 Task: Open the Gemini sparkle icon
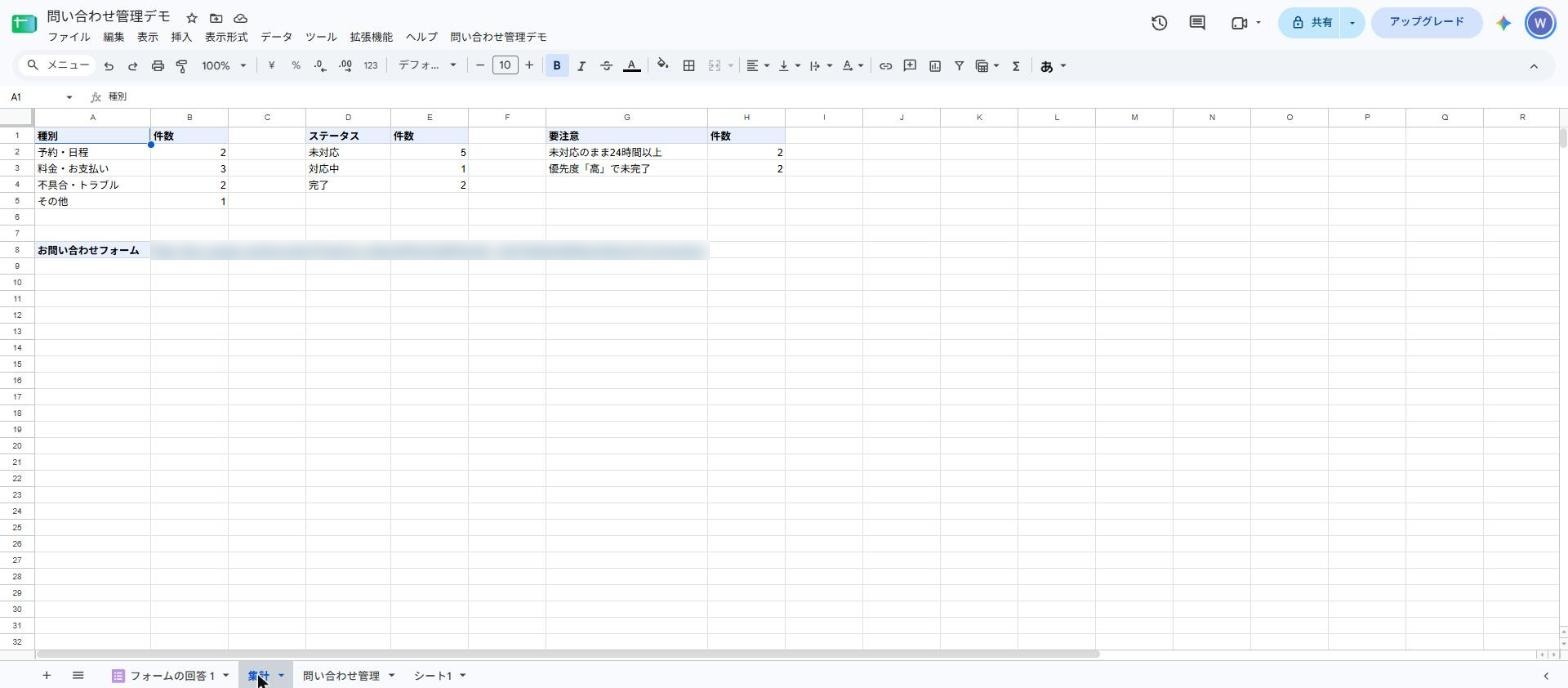[1503, 22]
